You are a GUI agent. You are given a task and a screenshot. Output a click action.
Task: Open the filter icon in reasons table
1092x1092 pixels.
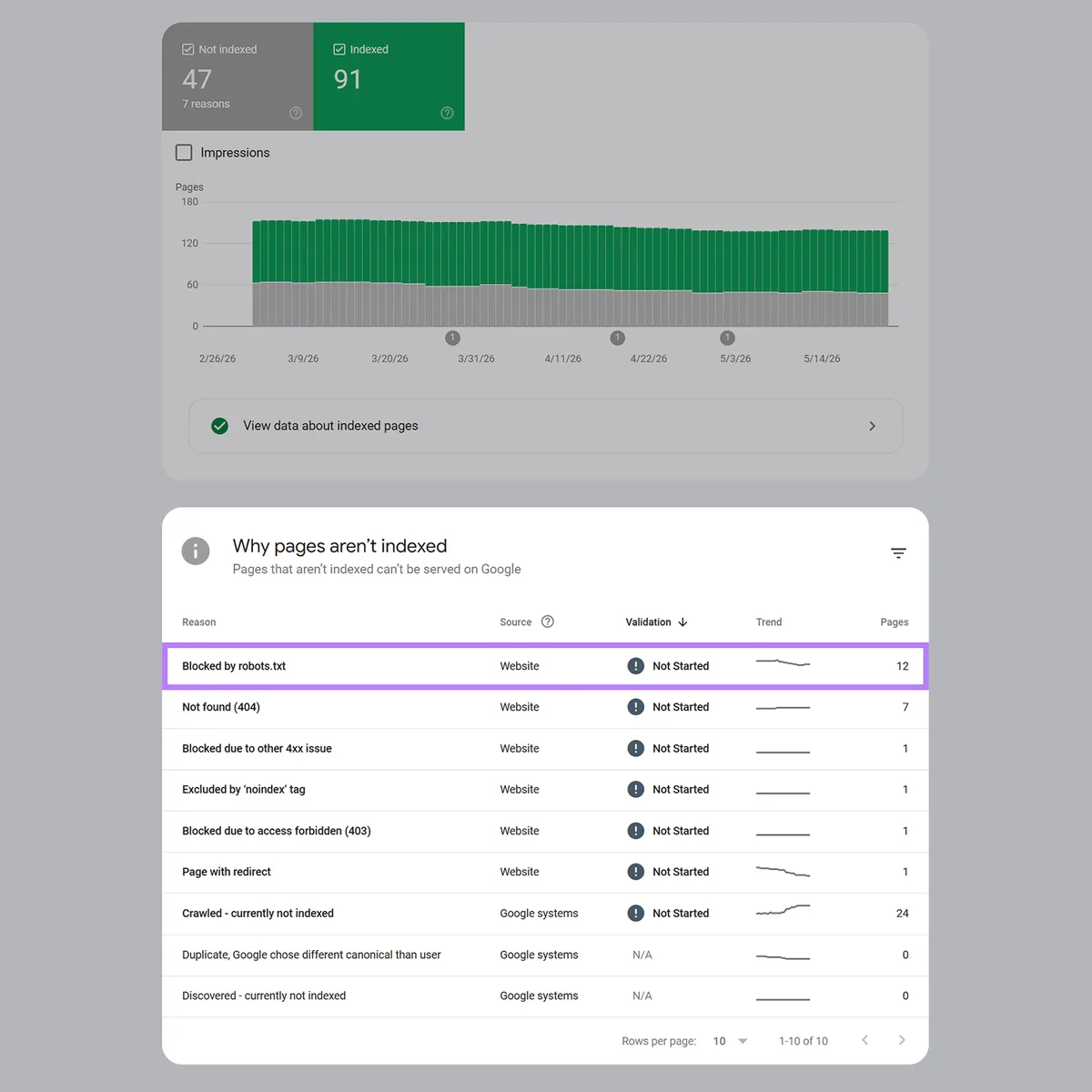point(898,553)
